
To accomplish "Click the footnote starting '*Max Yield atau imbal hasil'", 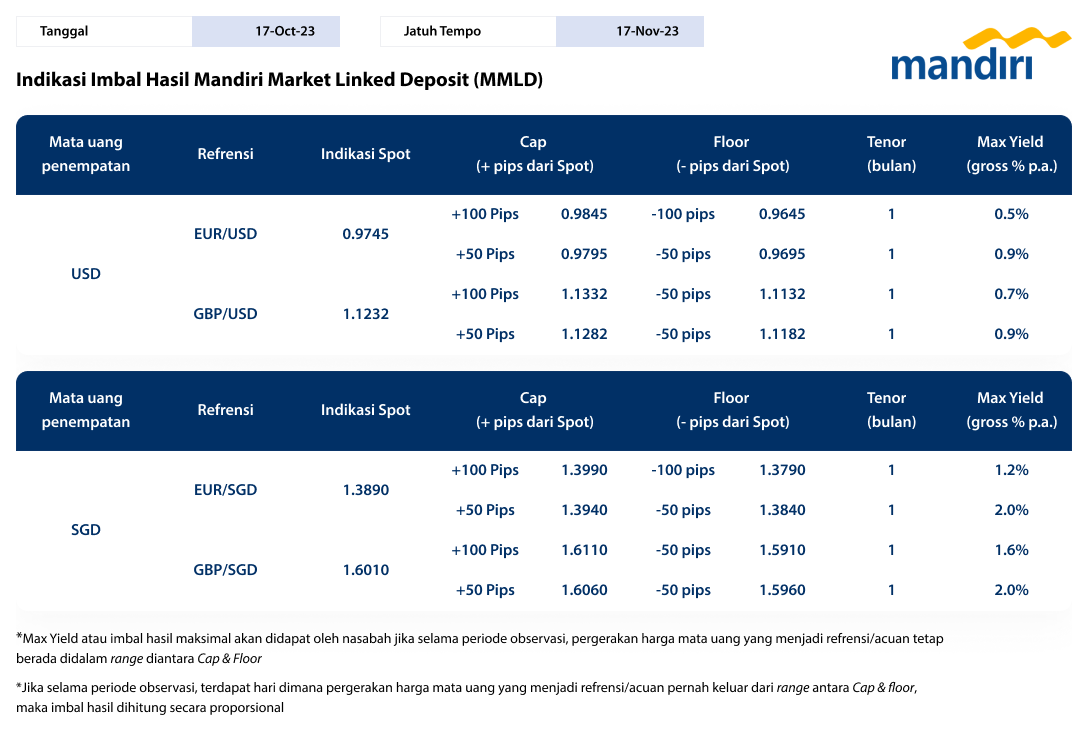I will (x=479, y=649).
